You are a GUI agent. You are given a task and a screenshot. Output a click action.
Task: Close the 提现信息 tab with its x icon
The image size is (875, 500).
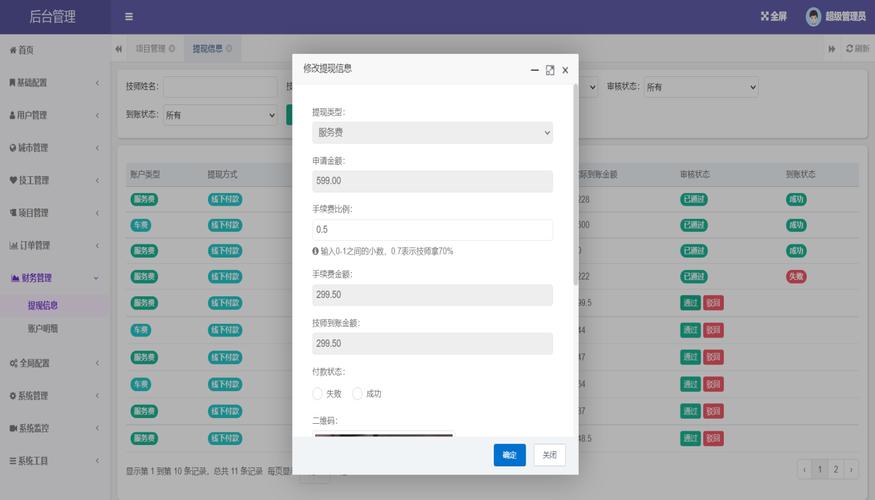pyautogui.click(x=229, y=49)
